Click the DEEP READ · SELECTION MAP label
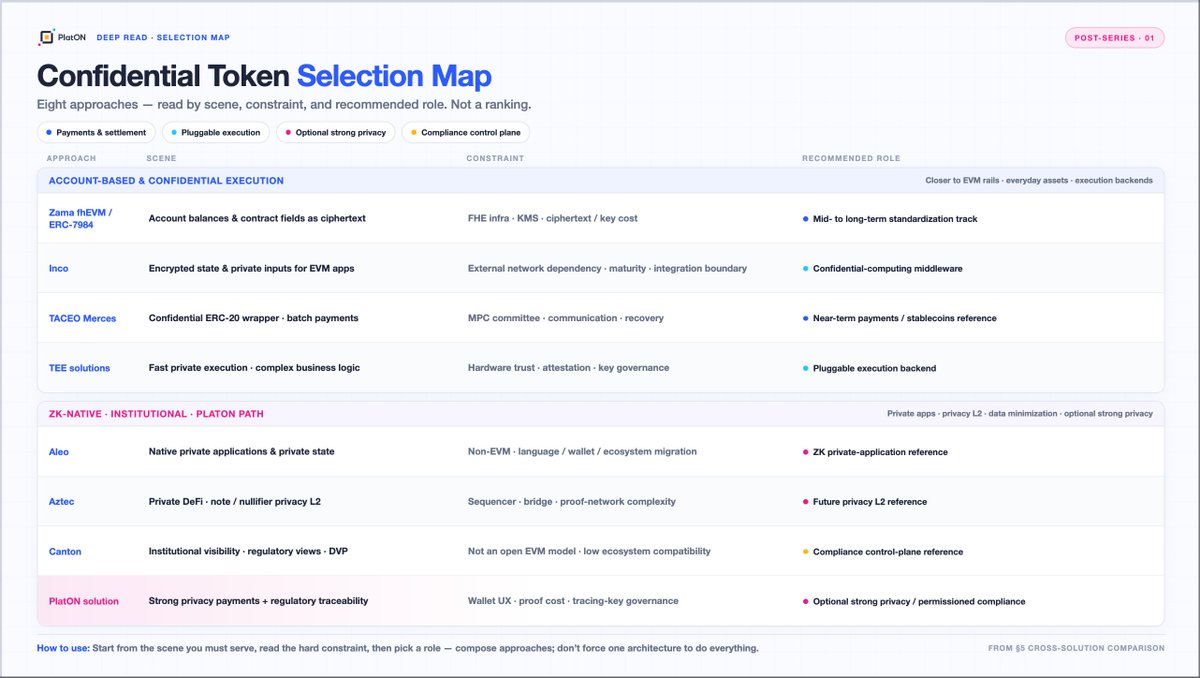This screenshot has height=678, width=1200. point(163,38)
